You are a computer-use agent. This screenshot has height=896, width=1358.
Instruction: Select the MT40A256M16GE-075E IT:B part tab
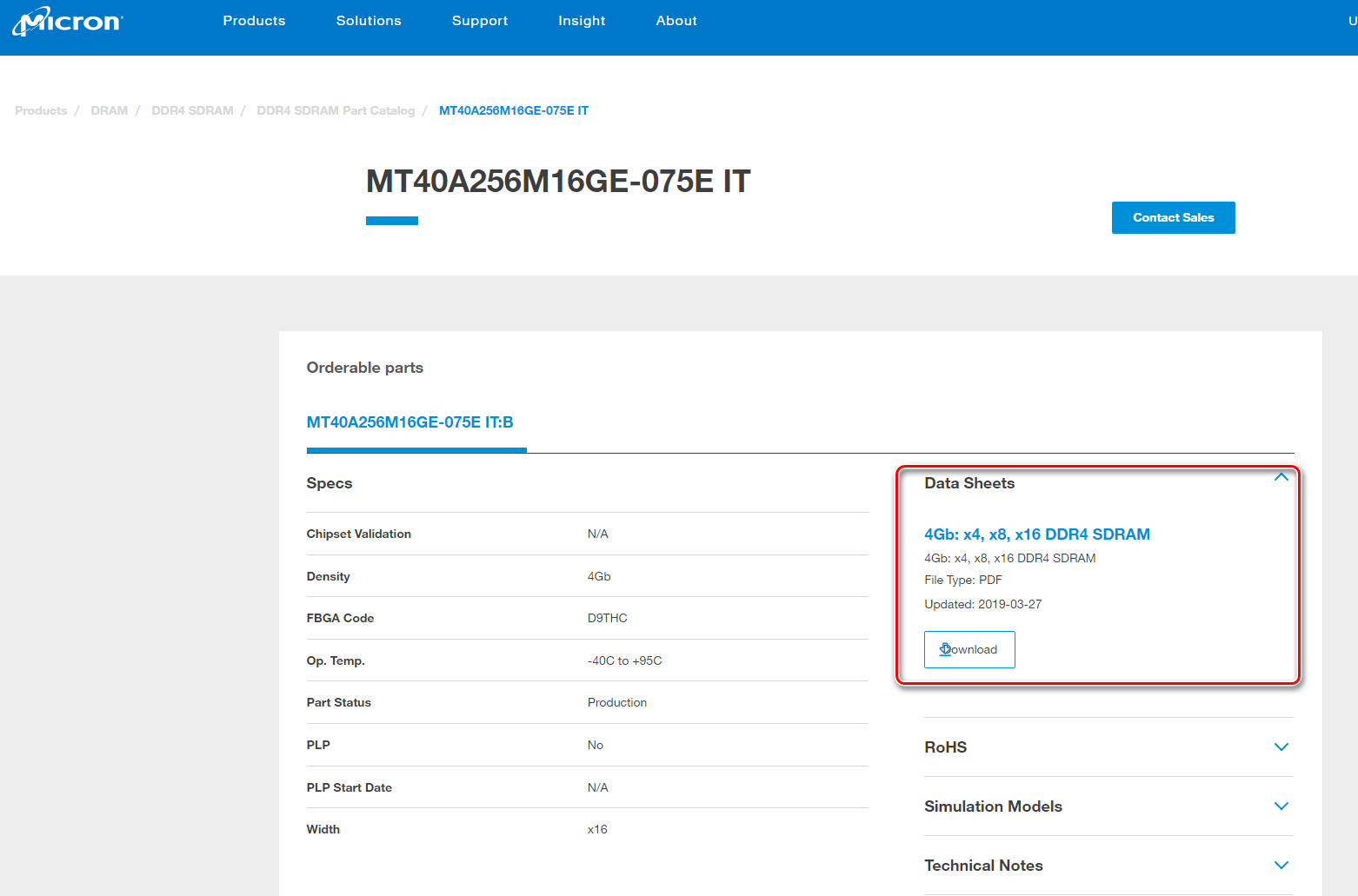[x=409, y=421]
